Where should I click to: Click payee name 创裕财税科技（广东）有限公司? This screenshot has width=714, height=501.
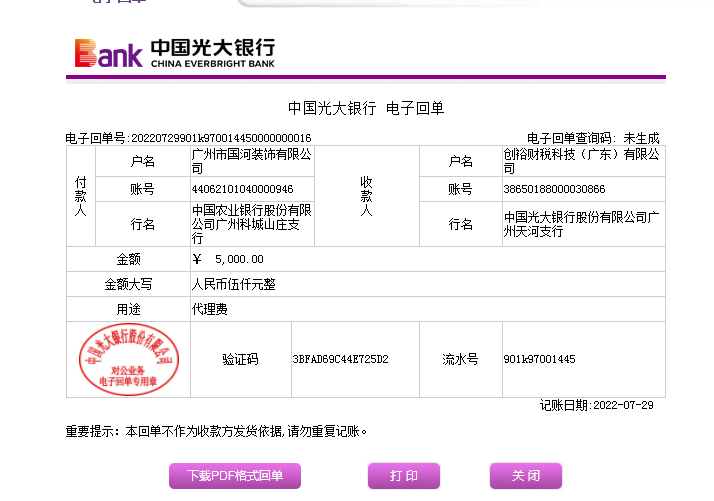coord(581,161)
